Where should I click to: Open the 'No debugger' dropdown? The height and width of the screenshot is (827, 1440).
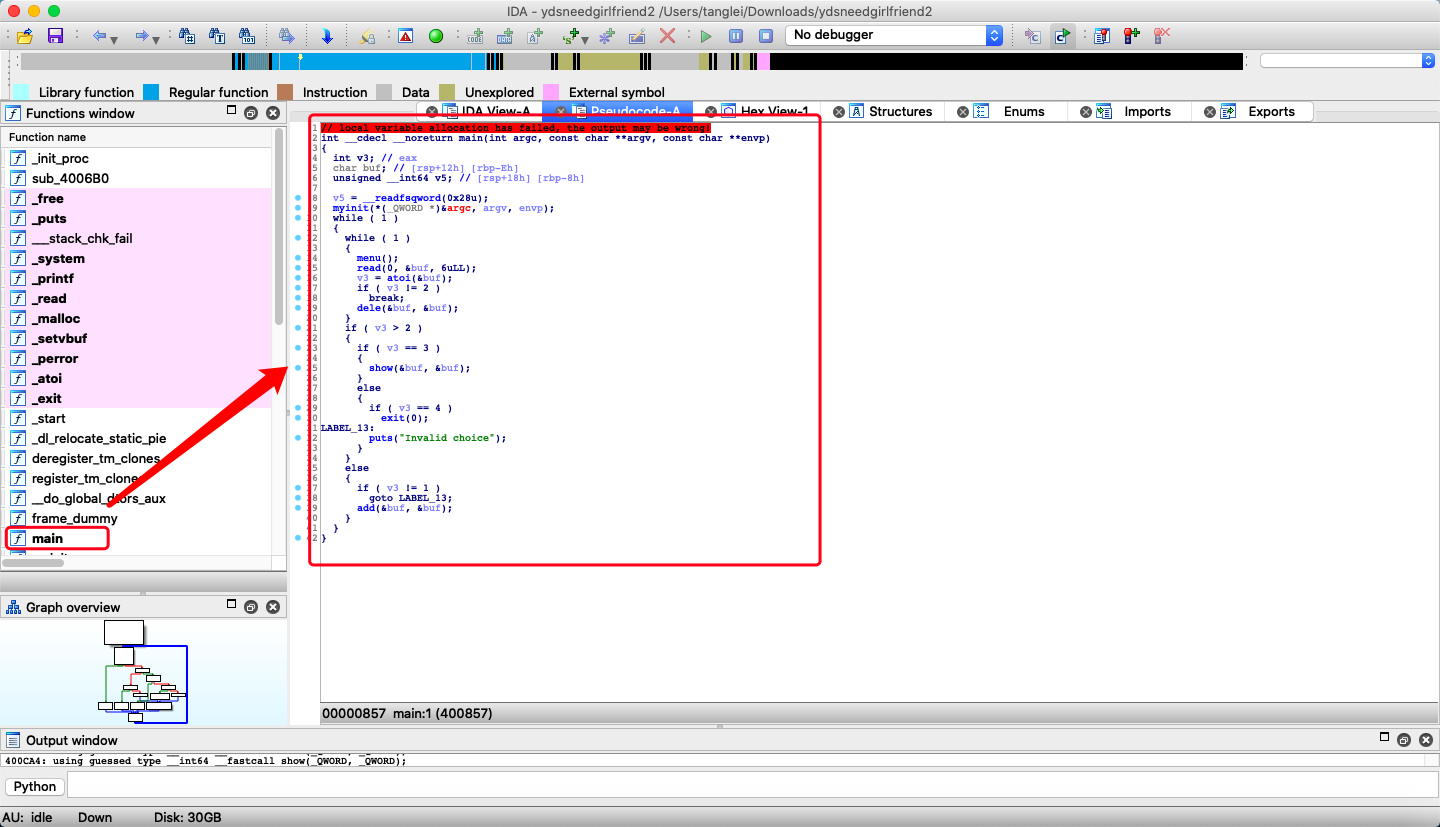pos(894,35)
